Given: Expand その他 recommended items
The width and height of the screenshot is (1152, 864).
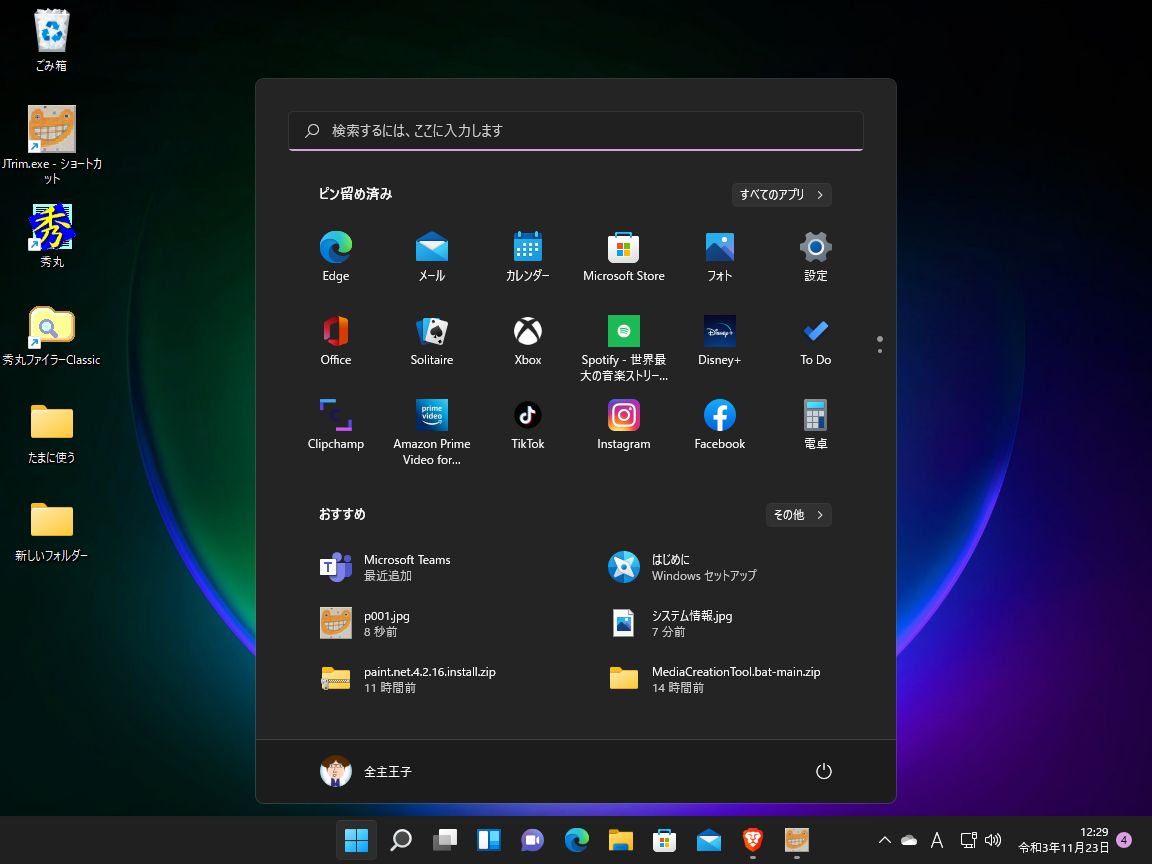Looking at the screenshot, I should click(799, 515).
